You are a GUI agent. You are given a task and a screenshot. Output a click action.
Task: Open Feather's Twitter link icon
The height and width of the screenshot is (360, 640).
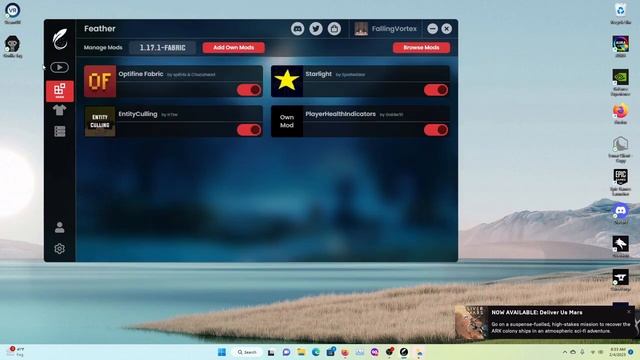[316, 29]
